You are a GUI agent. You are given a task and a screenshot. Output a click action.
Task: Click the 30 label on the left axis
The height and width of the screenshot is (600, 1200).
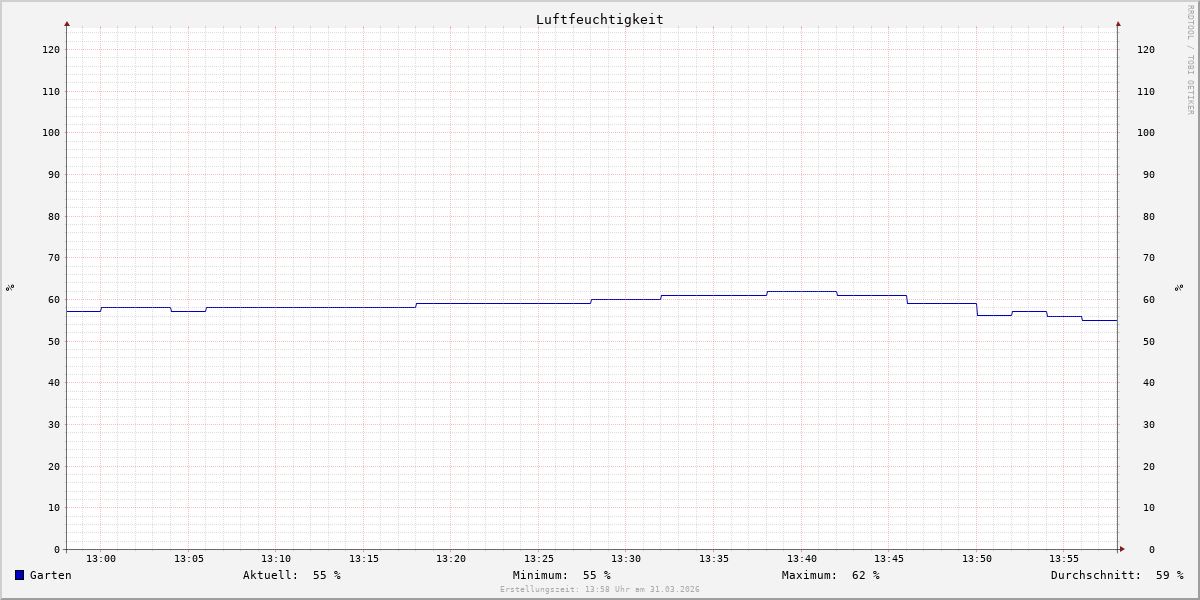pyautogui.click(x=54, y=424)
